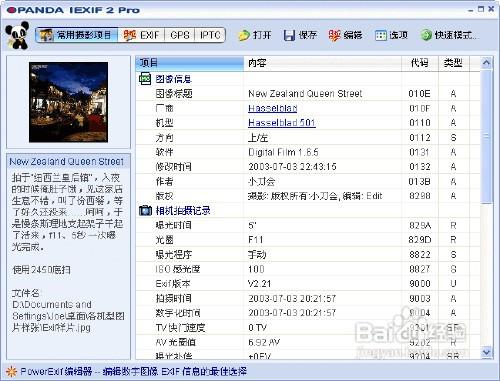
Task: Click the PowerExif star icon in status bar
Action: [11, 371]
